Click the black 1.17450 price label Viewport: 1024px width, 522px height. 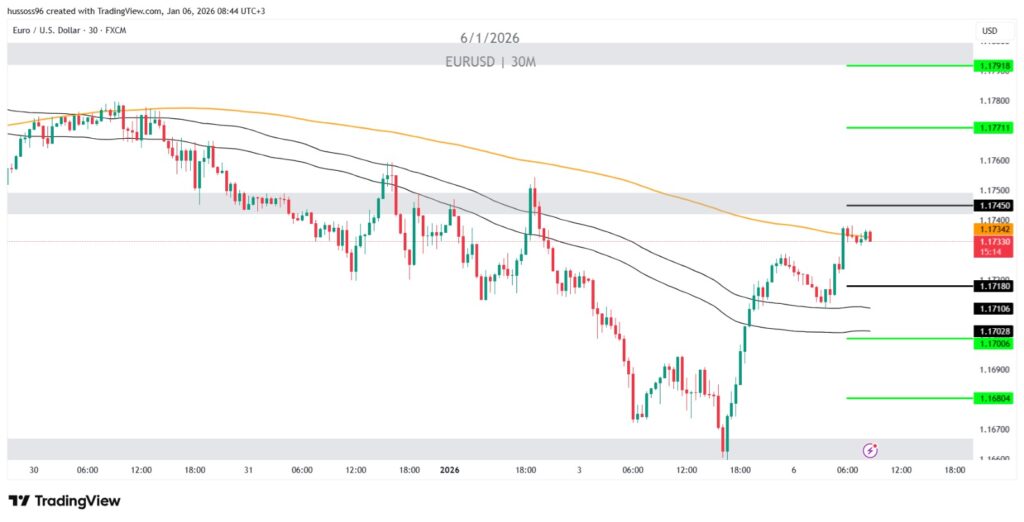coord(994,205)
